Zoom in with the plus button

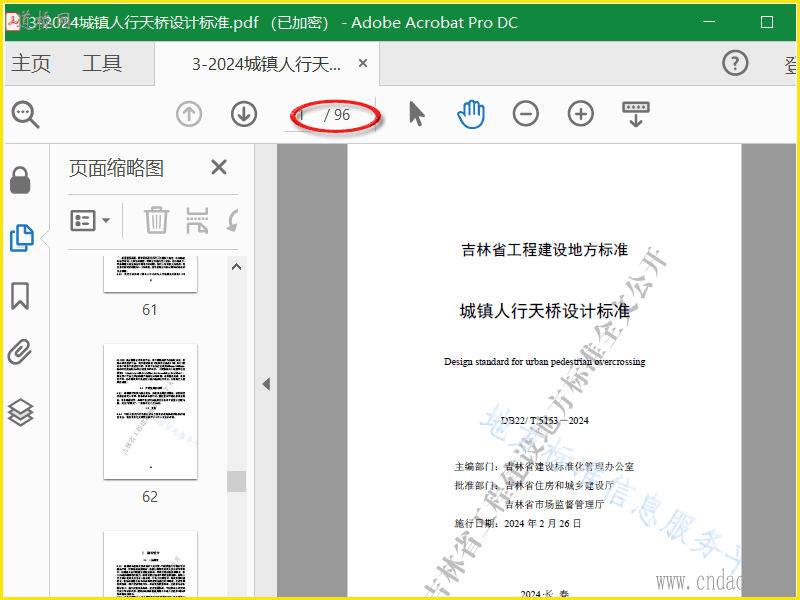pos(581,114)
